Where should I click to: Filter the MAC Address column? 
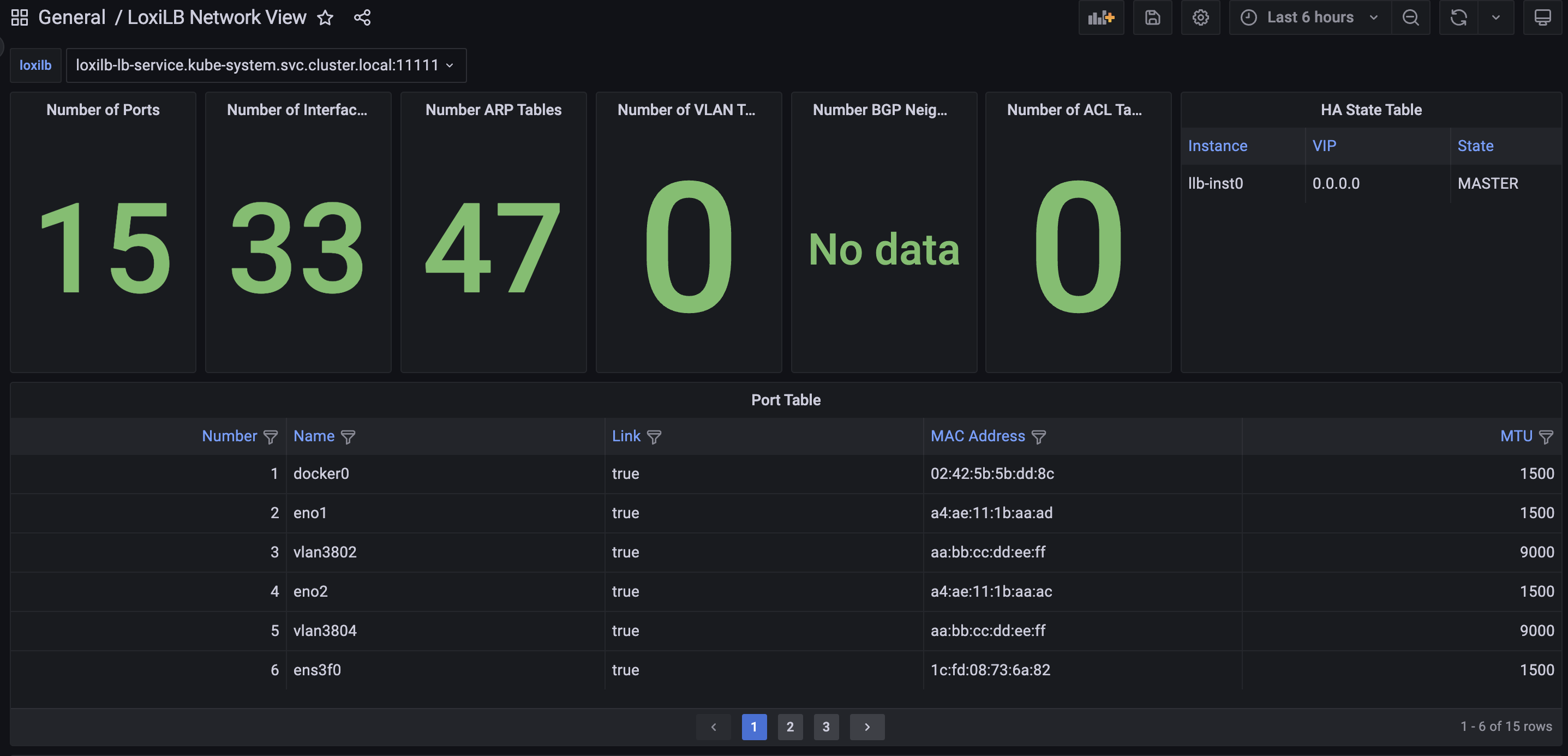coord(1038,437)
